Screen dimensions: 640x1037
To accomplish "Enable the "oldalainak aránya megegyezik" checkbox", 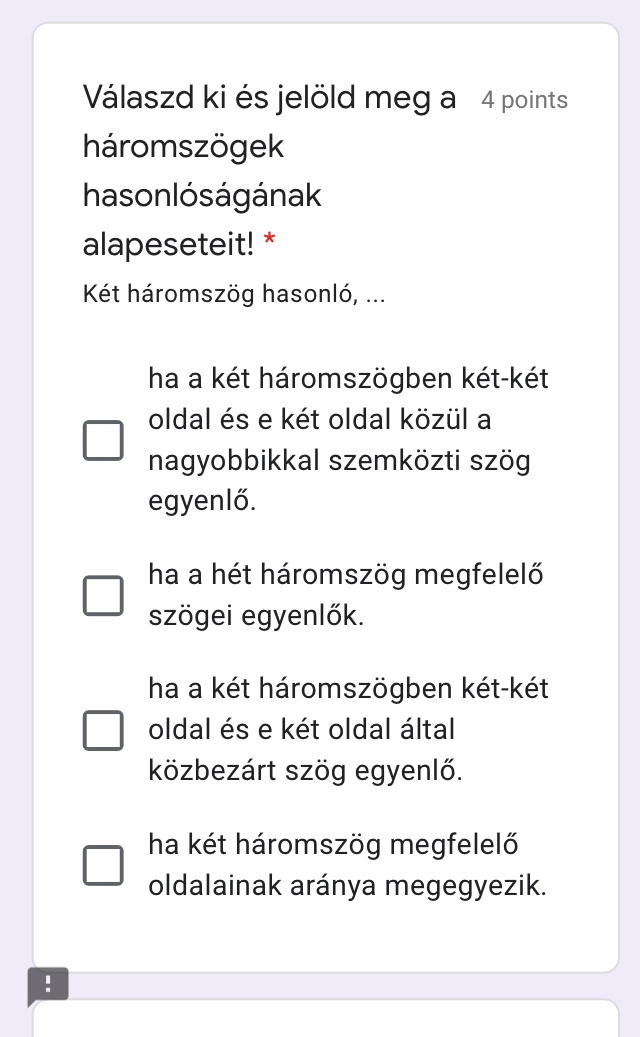I will click(x=103, y=865).
